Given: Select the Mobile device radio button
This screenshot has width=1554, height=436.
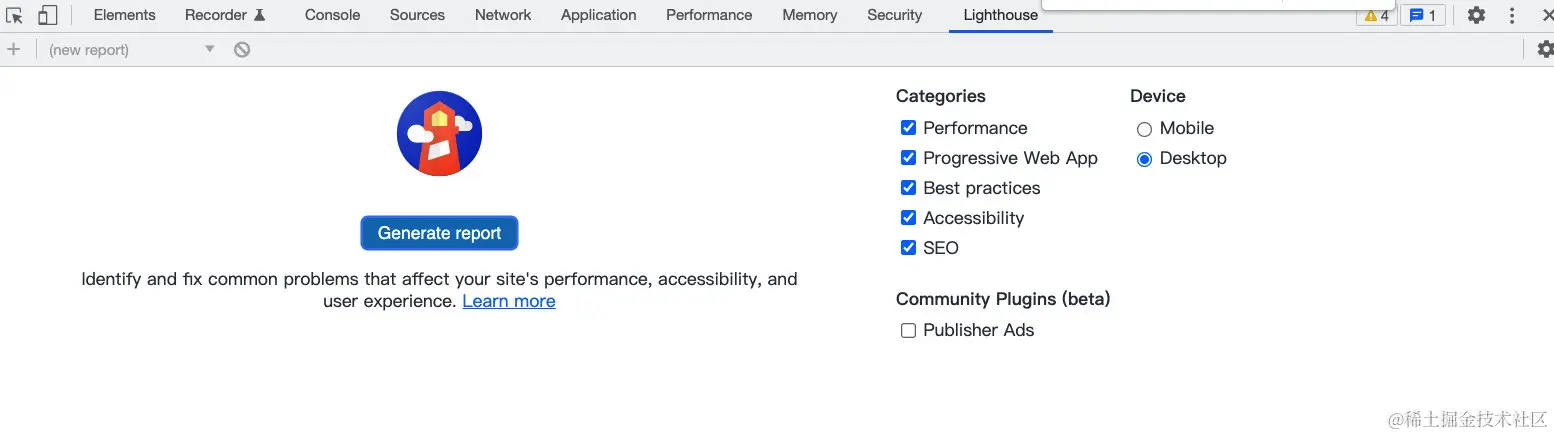Looking at the screenshot, I should (x=1144, y=129).
